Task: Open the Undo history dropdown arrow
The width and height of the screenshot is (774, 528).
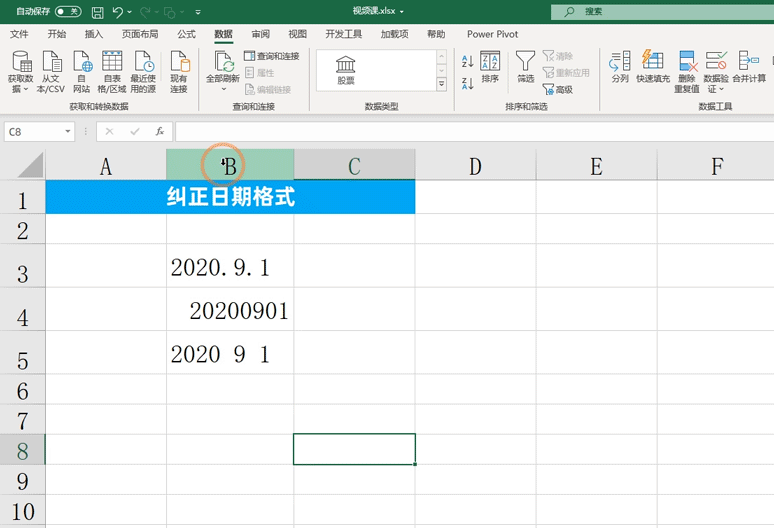Action: [x=130, y=12]
